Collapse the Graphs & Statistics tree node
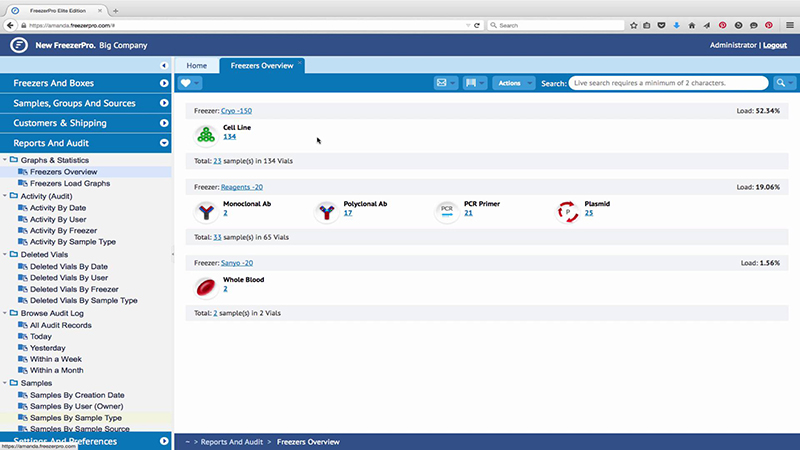 5,160
